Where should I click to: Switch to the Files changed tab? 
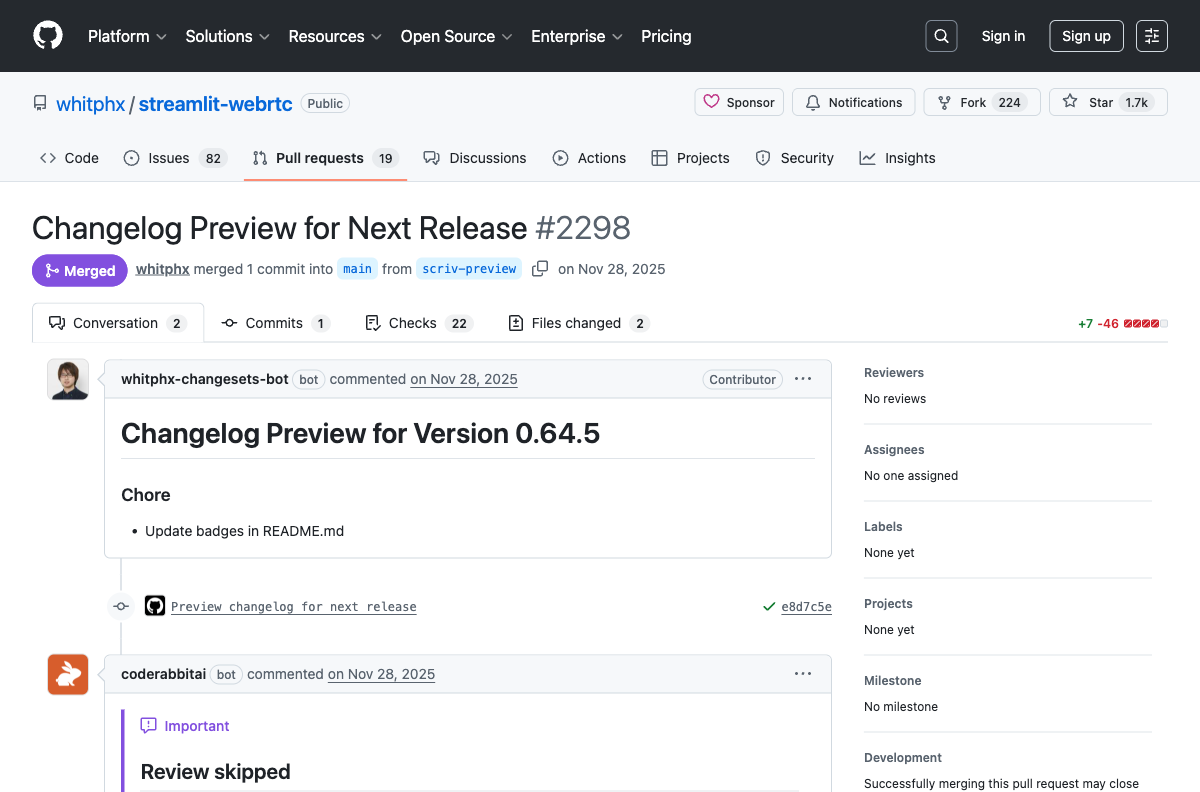pos(578,323)
